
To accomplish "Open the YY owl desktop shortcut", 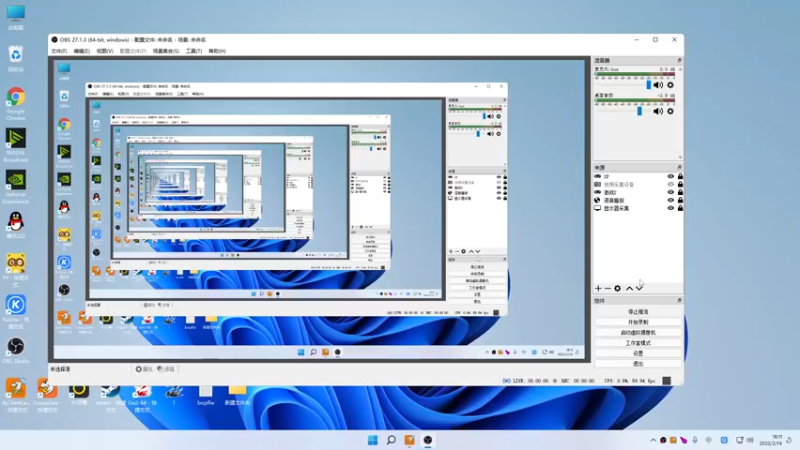I will point(16,270).
